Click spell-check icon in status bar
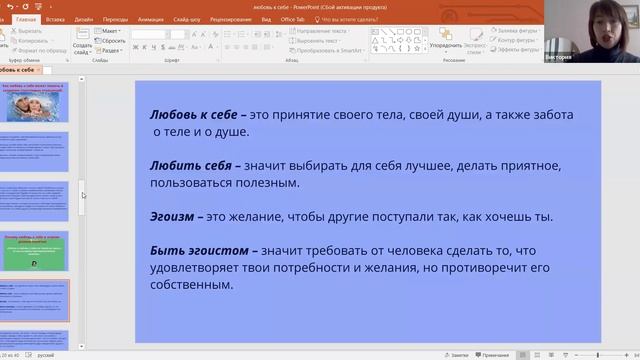 point(29,355)
